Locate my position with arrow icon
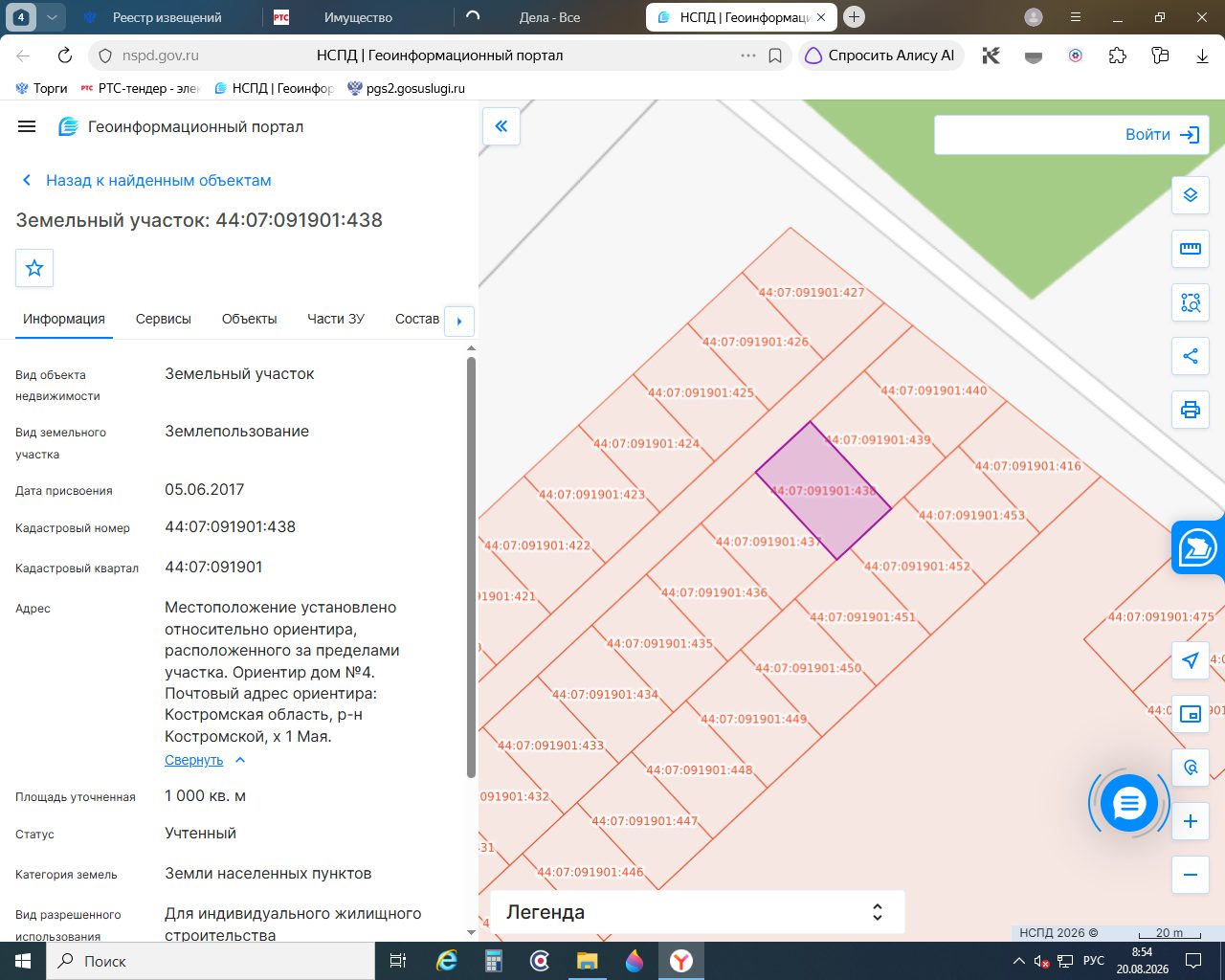1225x980 pixels. click(x=1191, y=660)
